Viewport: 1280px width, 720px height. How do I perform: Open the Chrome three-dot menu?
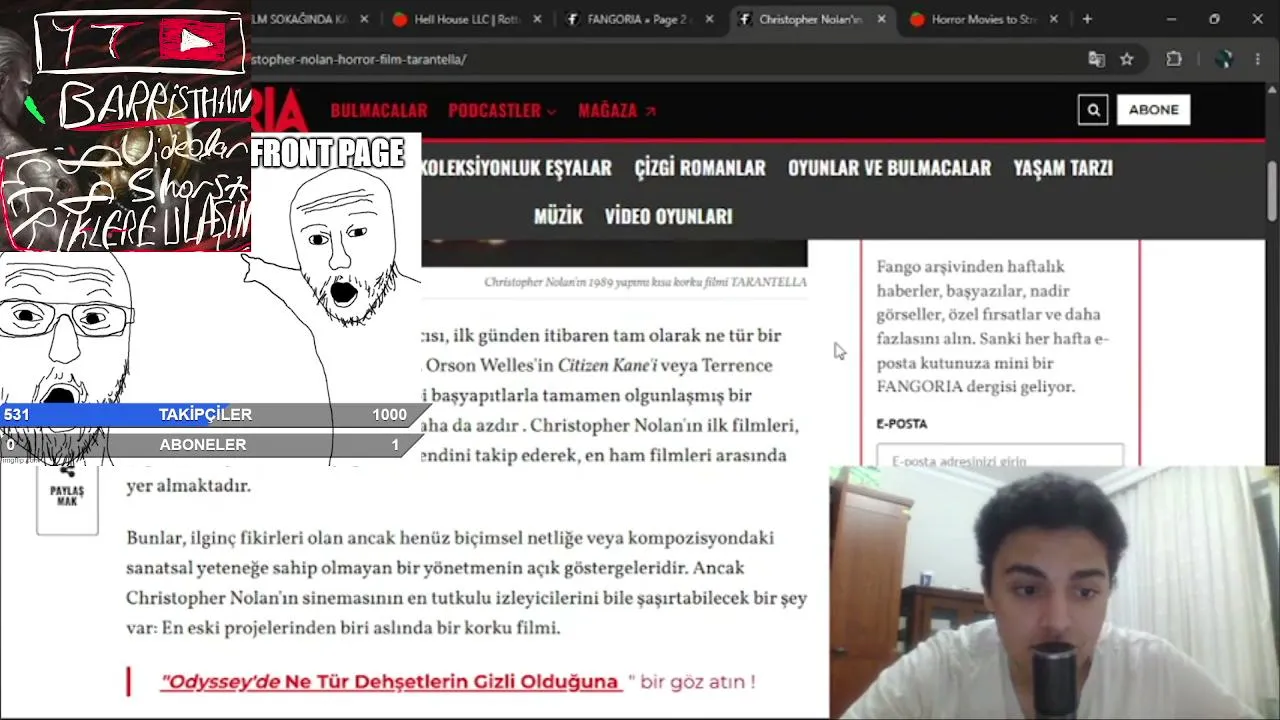click(1258, 59)
